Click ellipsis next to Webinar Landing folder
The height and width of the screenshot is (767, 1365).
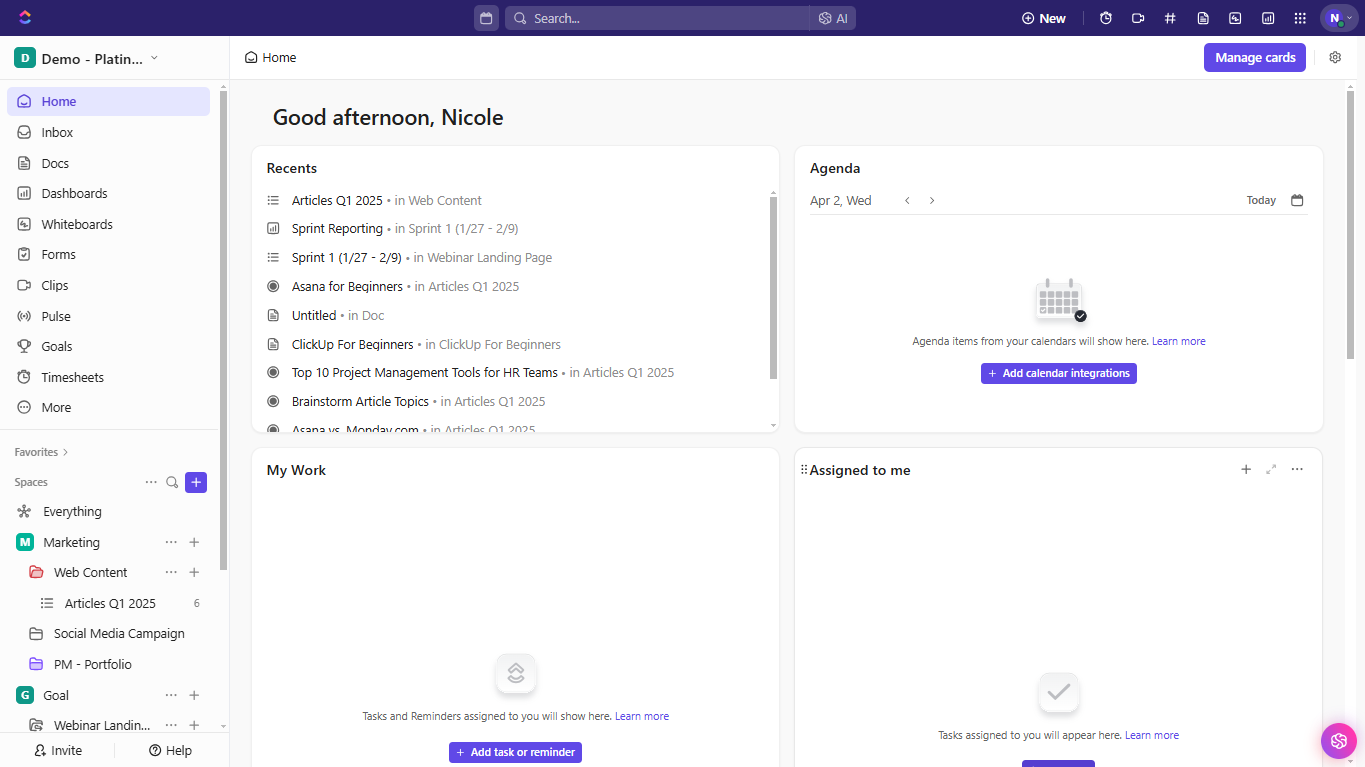171,725
